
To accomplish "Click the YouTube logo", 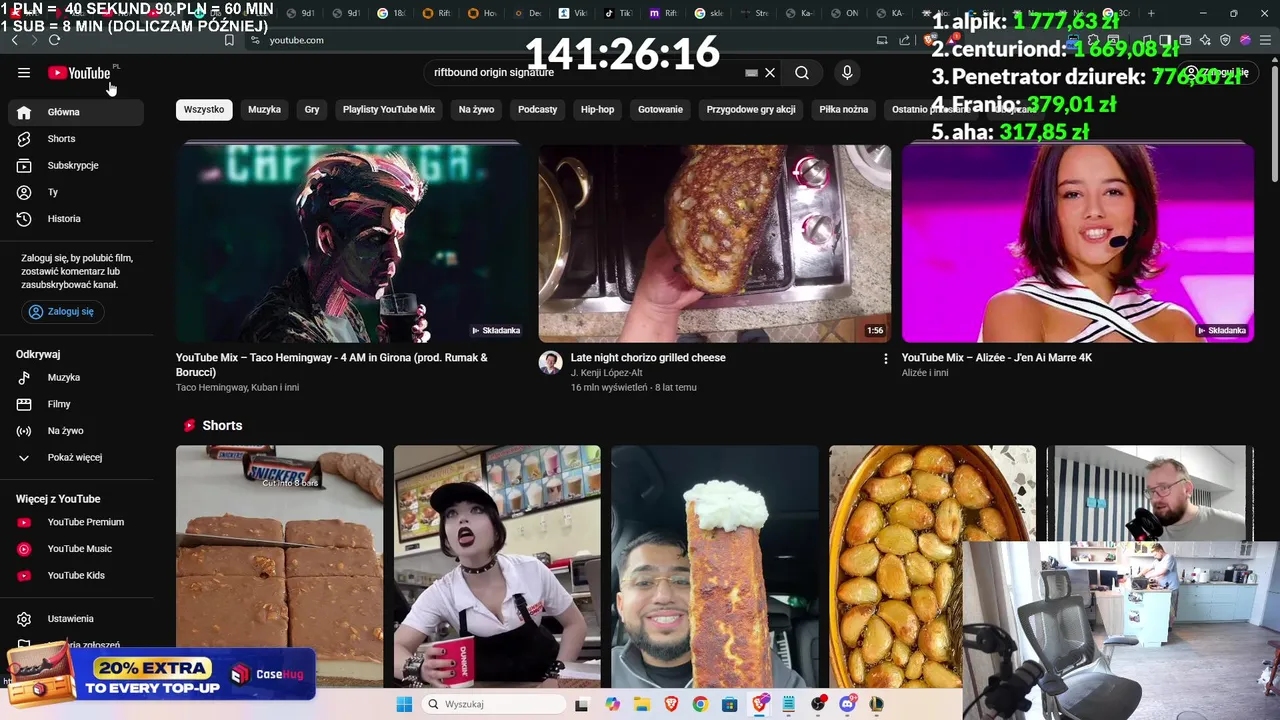I will (79, 73).
